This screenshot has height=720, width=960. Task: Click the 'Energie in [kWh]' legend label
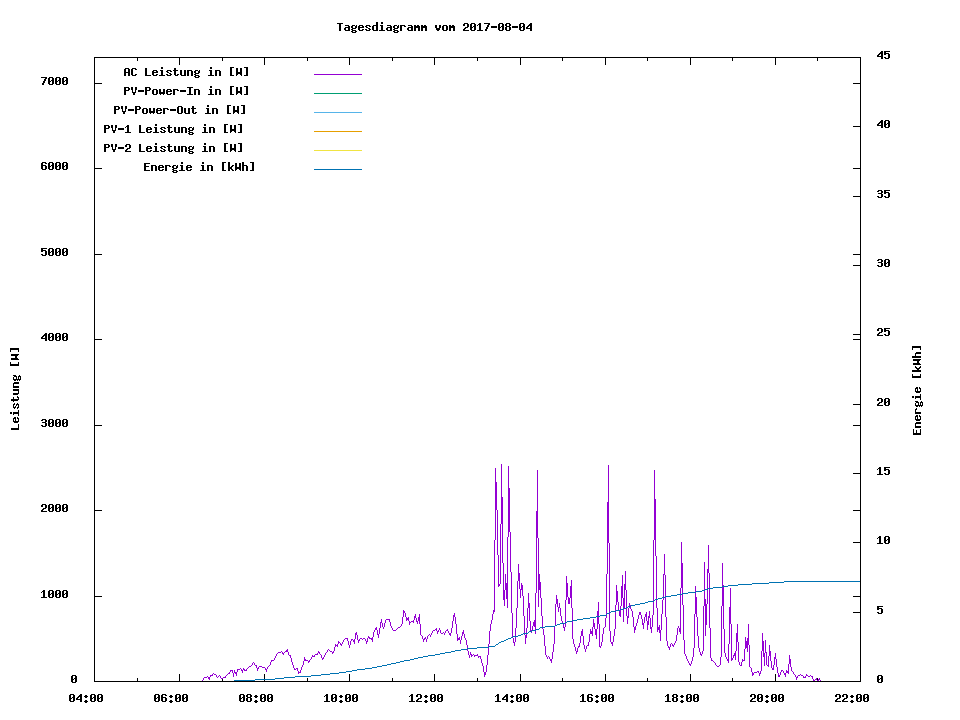(199, 167)
